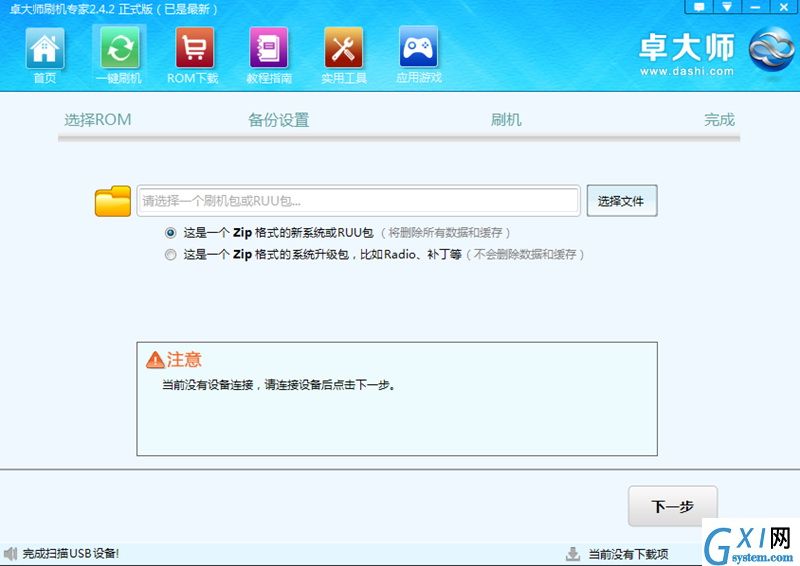
Task: Click the speaker icon in status bar
Action: 10,553
